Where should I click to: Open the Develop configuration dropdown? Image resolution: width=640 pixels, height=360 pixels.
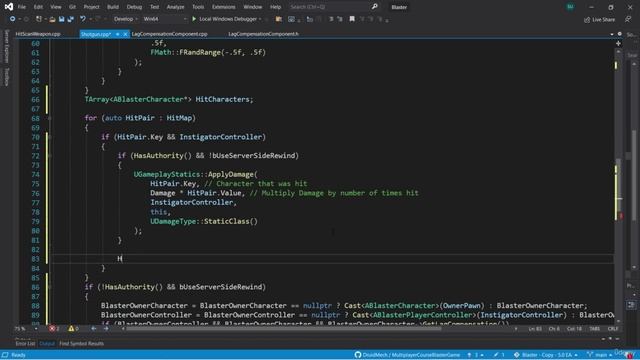point(125,19)
